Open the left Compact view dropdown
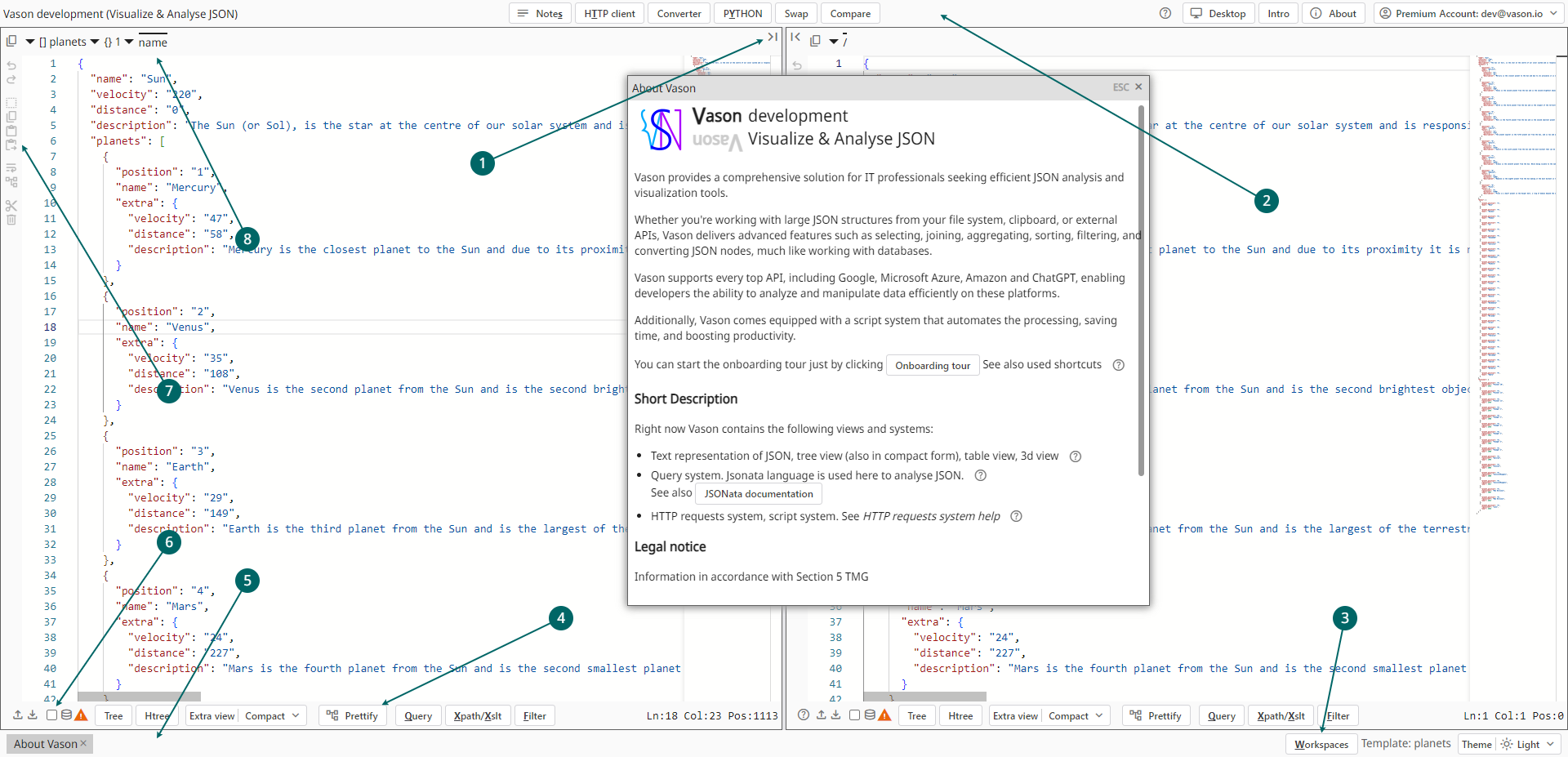 pyautogui.click(x=273, y=715)
